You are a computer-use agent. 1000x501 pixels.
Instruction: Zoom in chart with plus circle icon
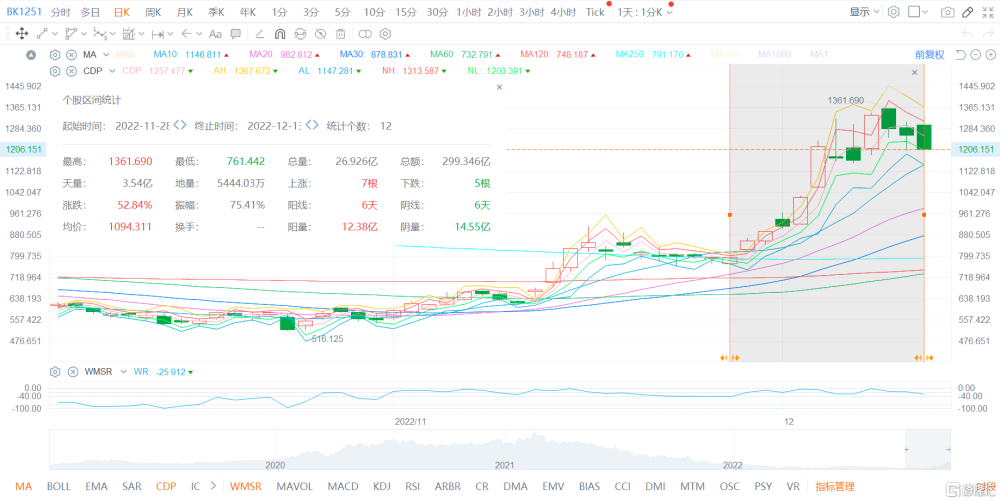988,55
